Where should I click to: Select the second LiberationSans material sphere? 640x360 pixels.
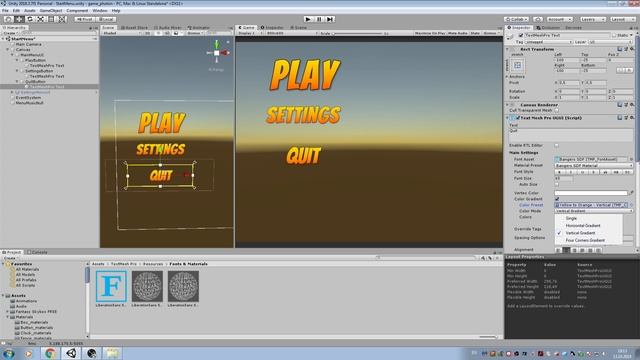click(x=147, y=287)
